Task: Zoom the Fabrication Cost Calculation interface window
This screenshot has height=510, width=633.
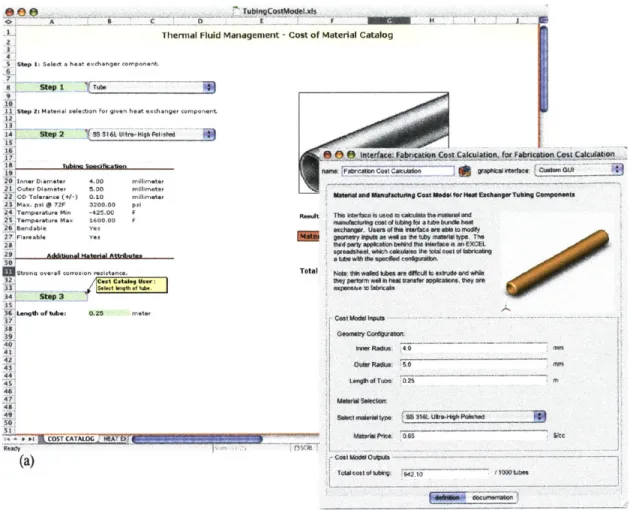Action: click(351, 155)
